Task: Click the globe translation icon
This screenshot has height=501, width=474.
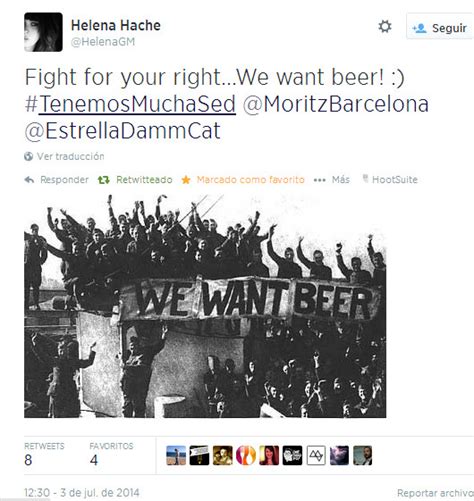Action: [29, 156]
